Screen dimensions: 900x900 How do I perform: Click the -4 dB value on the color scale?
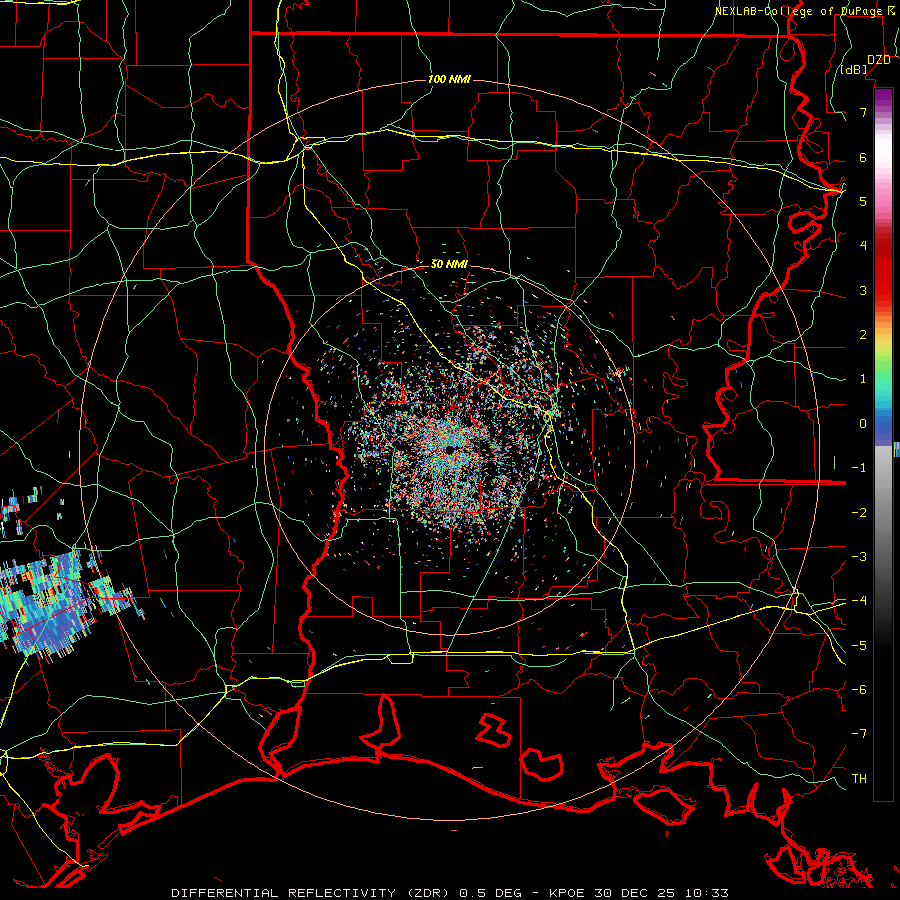[859, 601]
